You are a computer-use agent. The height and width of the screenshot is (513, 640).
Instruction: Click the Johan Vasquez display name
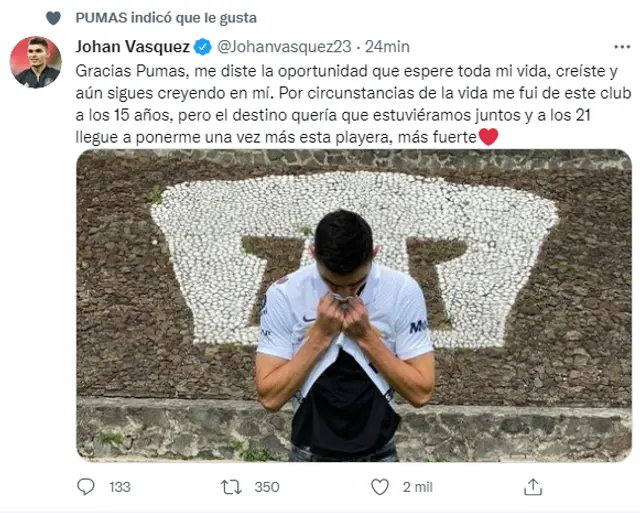click(x=131, y=45)
